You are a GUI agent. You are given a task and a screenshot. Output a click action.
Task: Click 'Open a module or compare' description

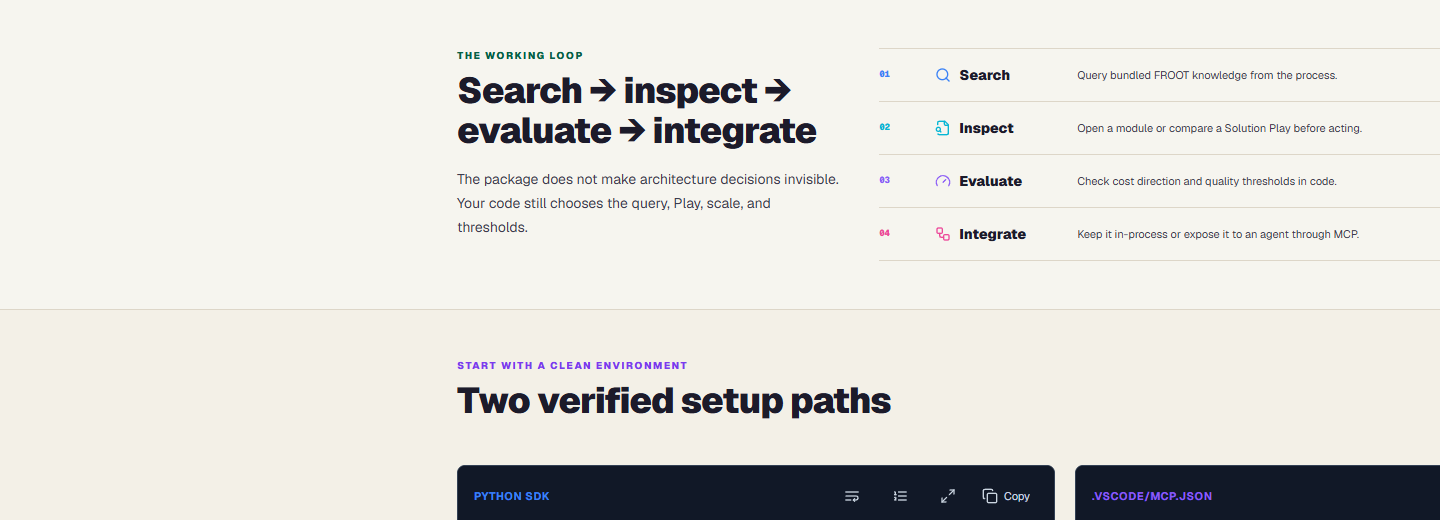pyautogui.click(x=1219, y=128)
